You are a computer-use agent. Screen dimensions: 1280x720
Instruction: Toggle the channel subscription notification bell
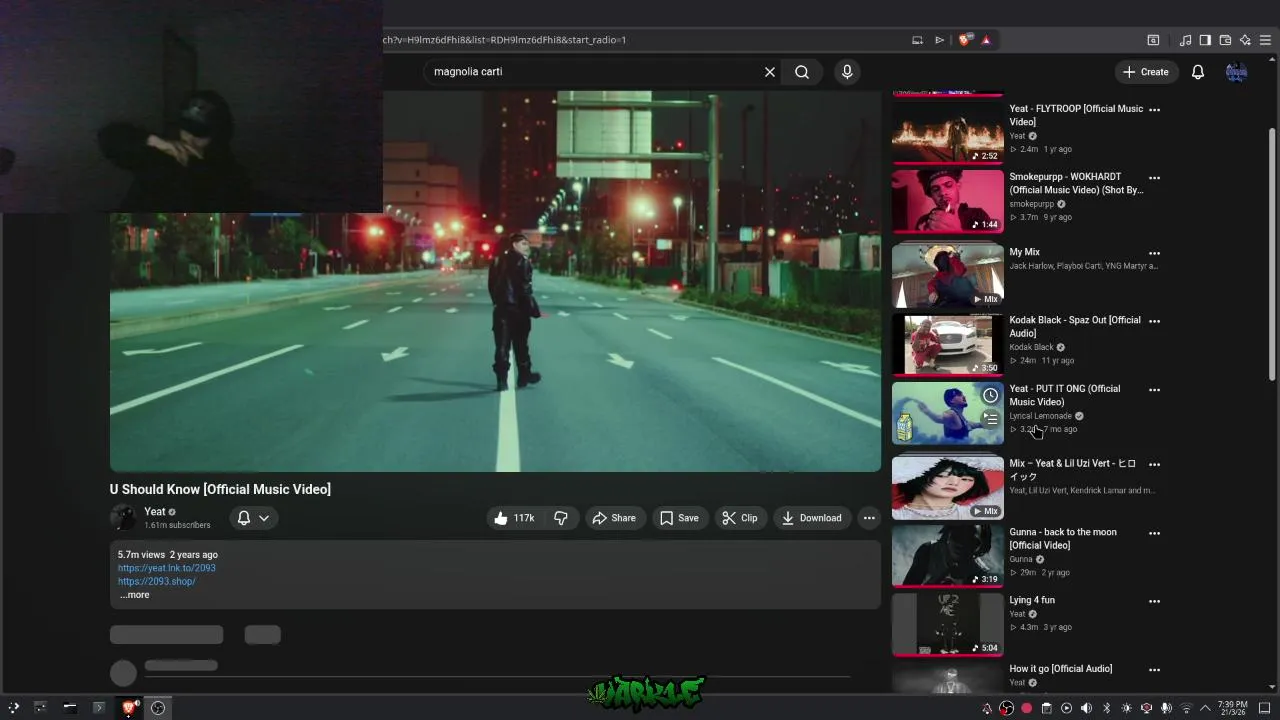click(x=244, y=518)
